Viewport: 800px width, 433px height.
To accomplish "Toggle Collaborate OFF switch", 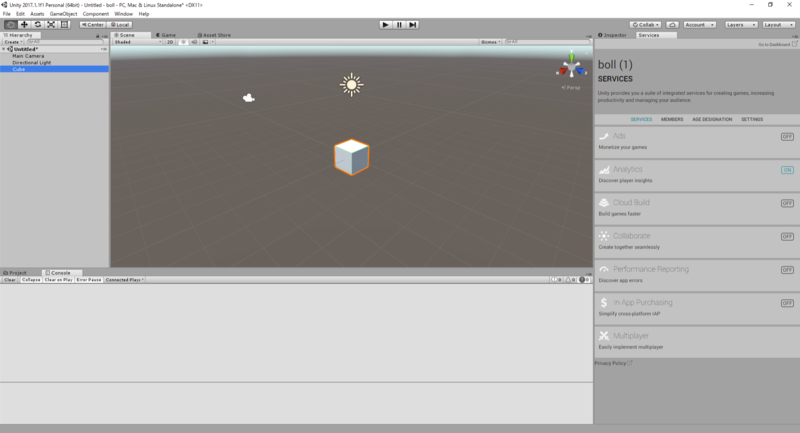I will [x=787, y=237].
